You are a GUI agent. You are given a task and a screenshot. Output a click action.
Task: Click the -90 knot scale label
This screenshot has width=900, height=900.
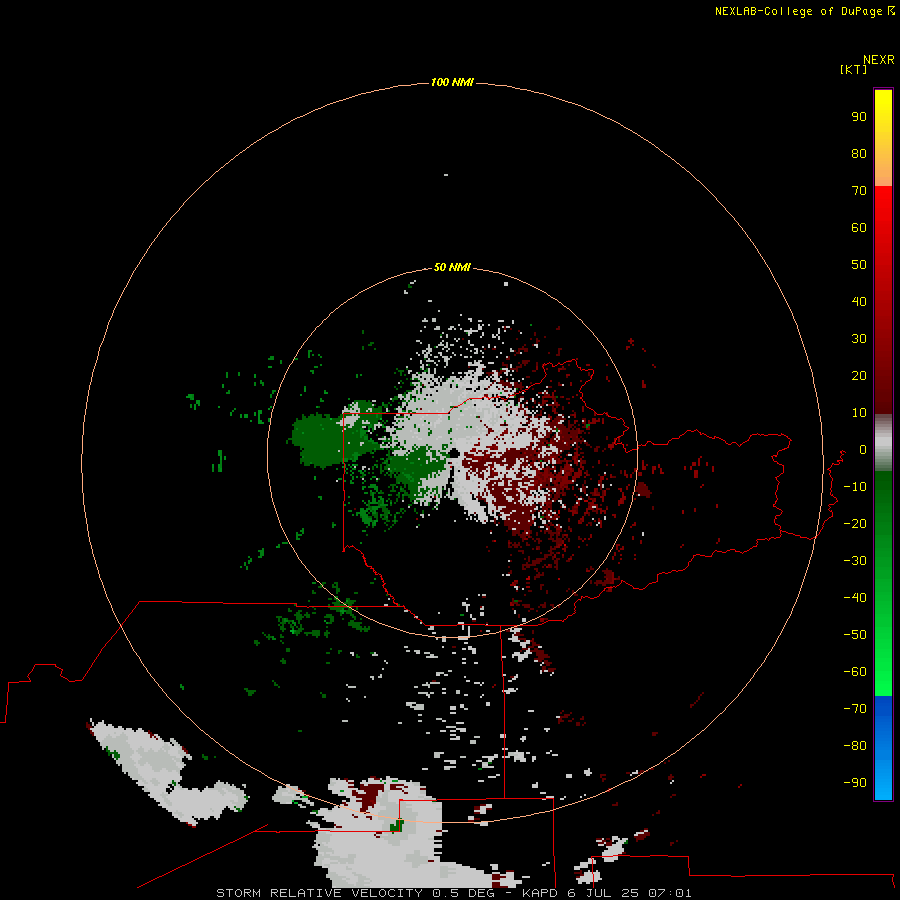[x=855, y=782]
